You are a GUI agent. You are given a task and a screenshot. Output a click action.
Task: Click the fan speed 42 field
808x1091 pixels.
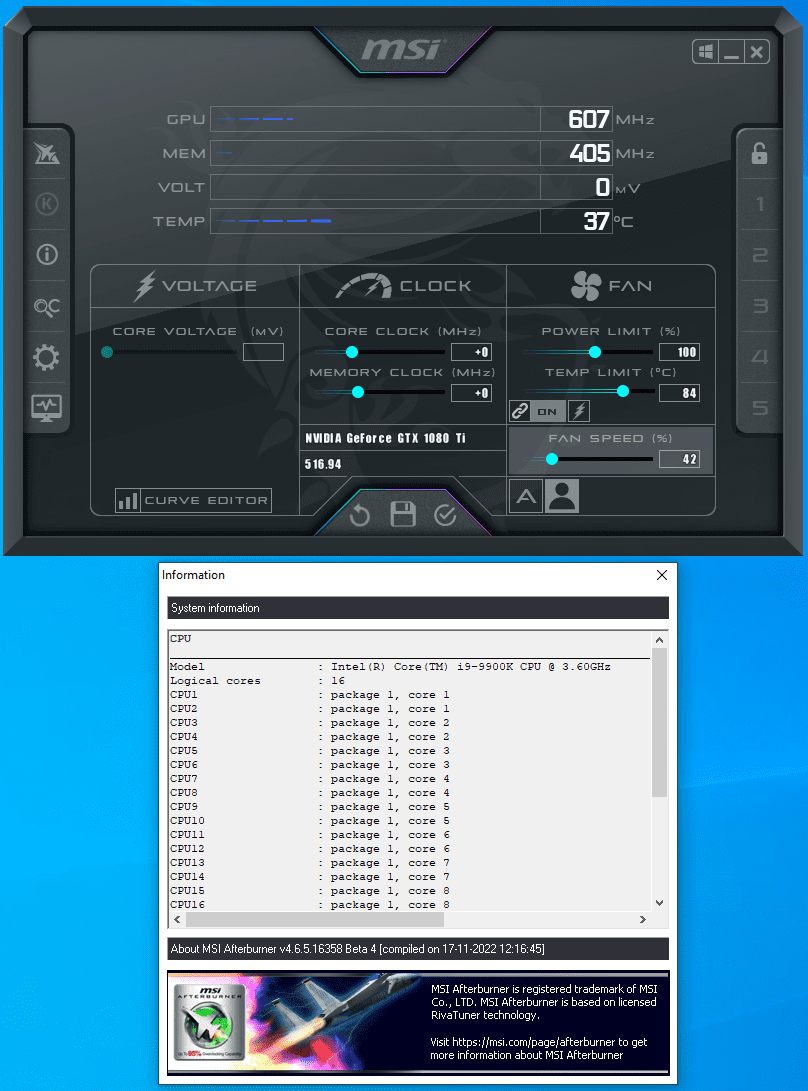tap(679, 459)
